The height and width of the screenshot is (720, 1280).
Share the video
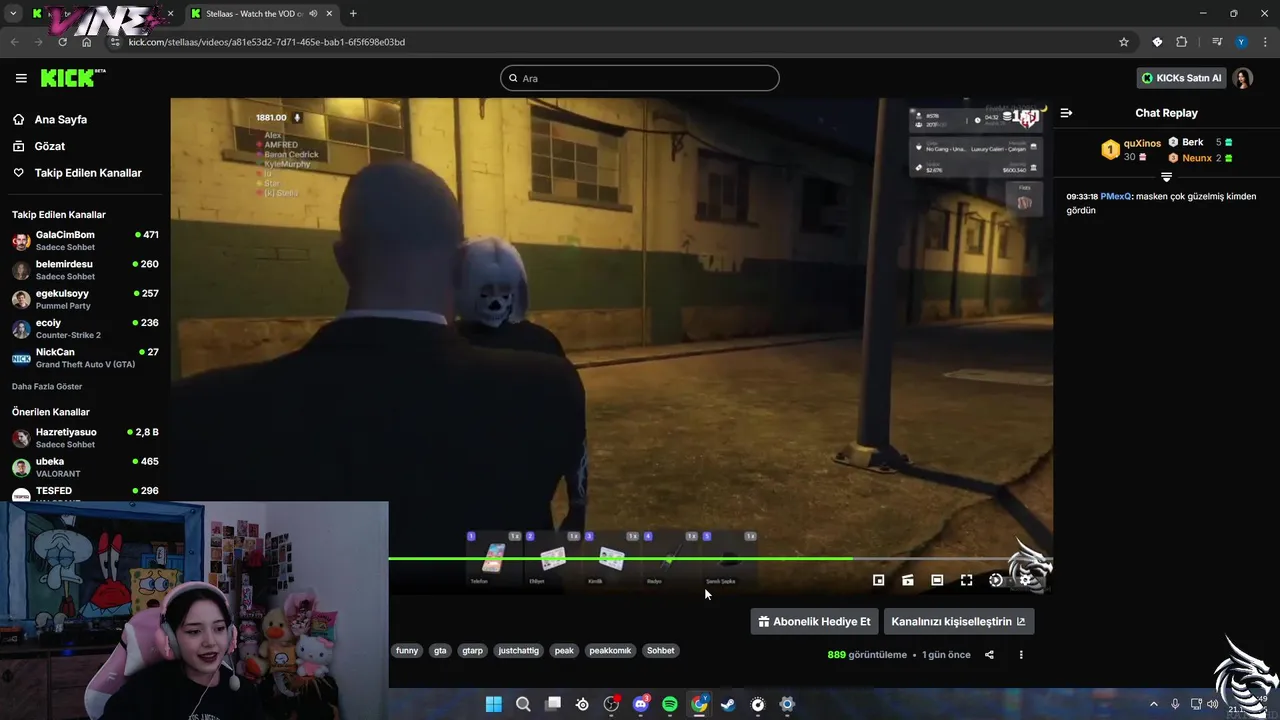(x=989, y=655)
